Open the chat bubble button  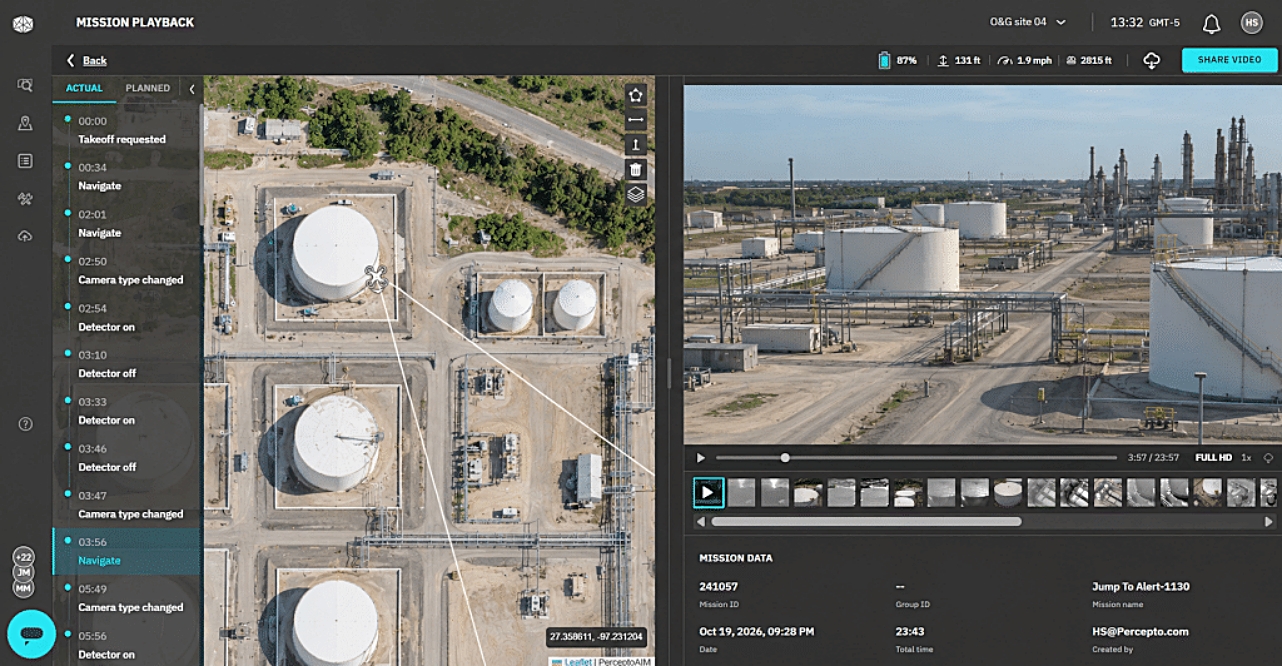tap(30, 633)
